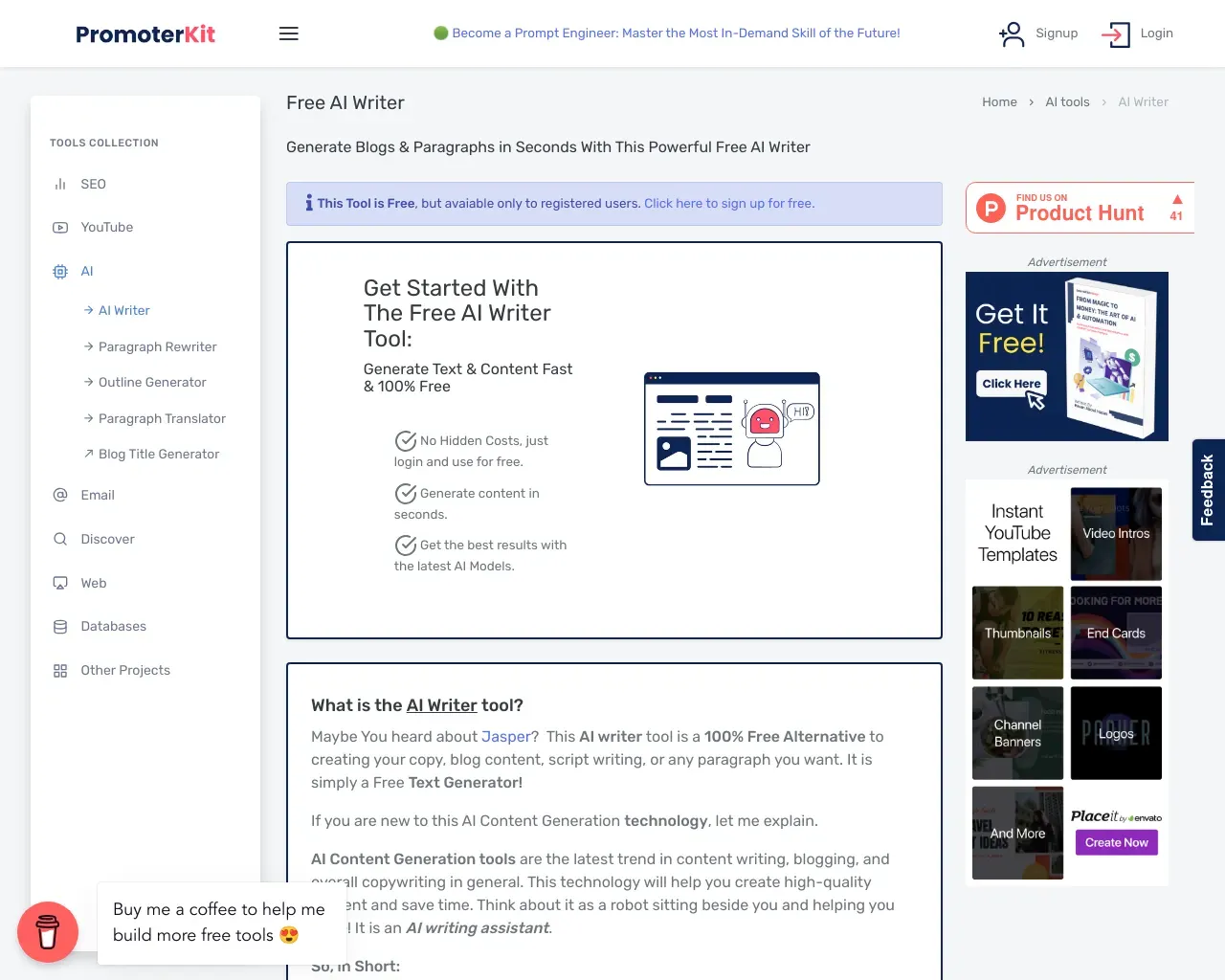
Task: Click the Product Hunt upvote triangle
Action: [x=1177, y=199]
